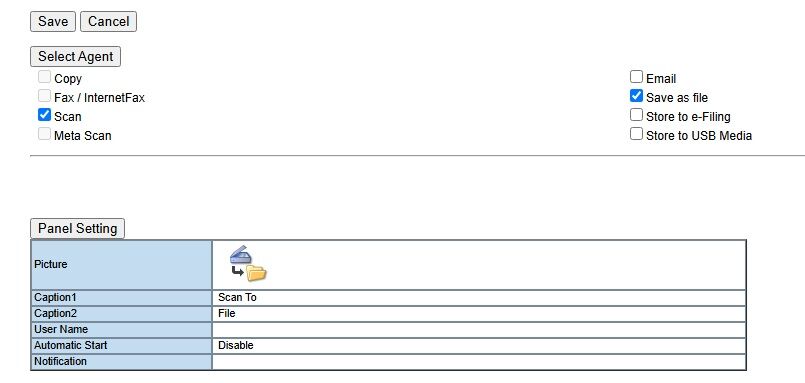This screenshot has width=805, height=383.
Task: Toggle the Copy checkbox
Action: coord(45,77)
